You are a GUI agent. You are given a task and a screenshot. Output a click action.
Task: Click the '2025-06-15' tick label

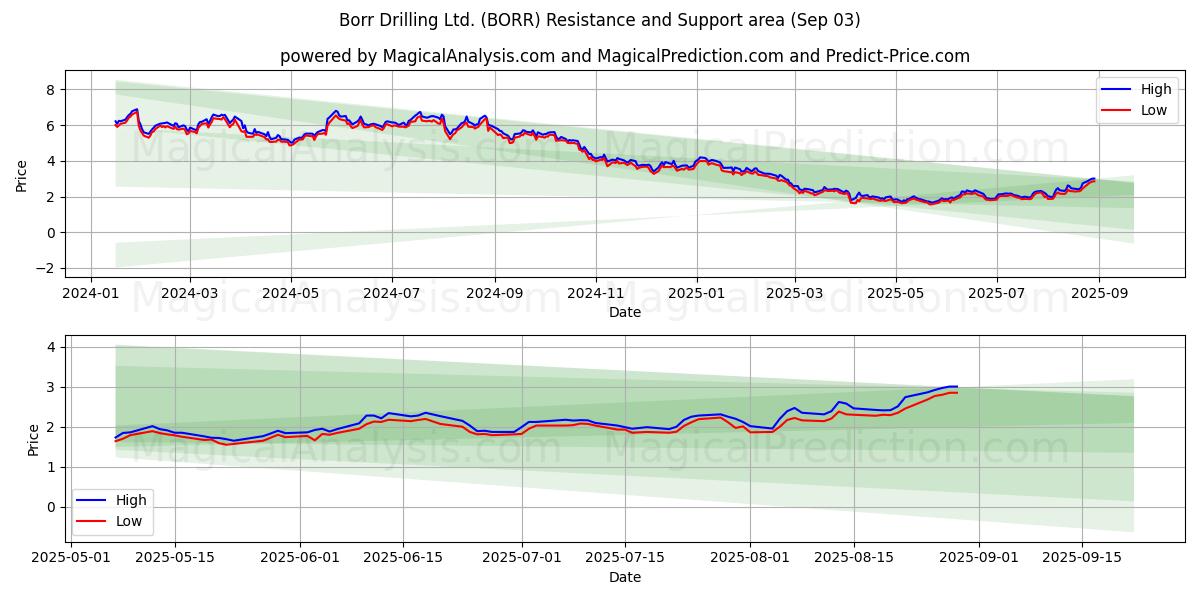[x=404, y=558]
